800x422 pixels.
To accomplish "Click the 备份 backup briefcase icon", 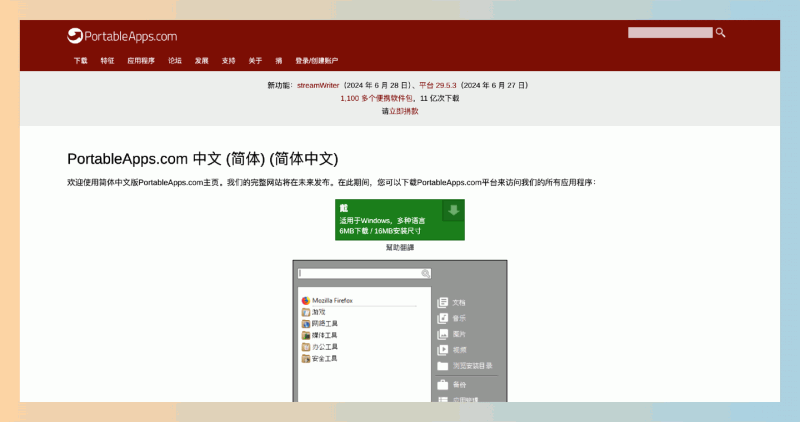I will click(x=442, y=385).
